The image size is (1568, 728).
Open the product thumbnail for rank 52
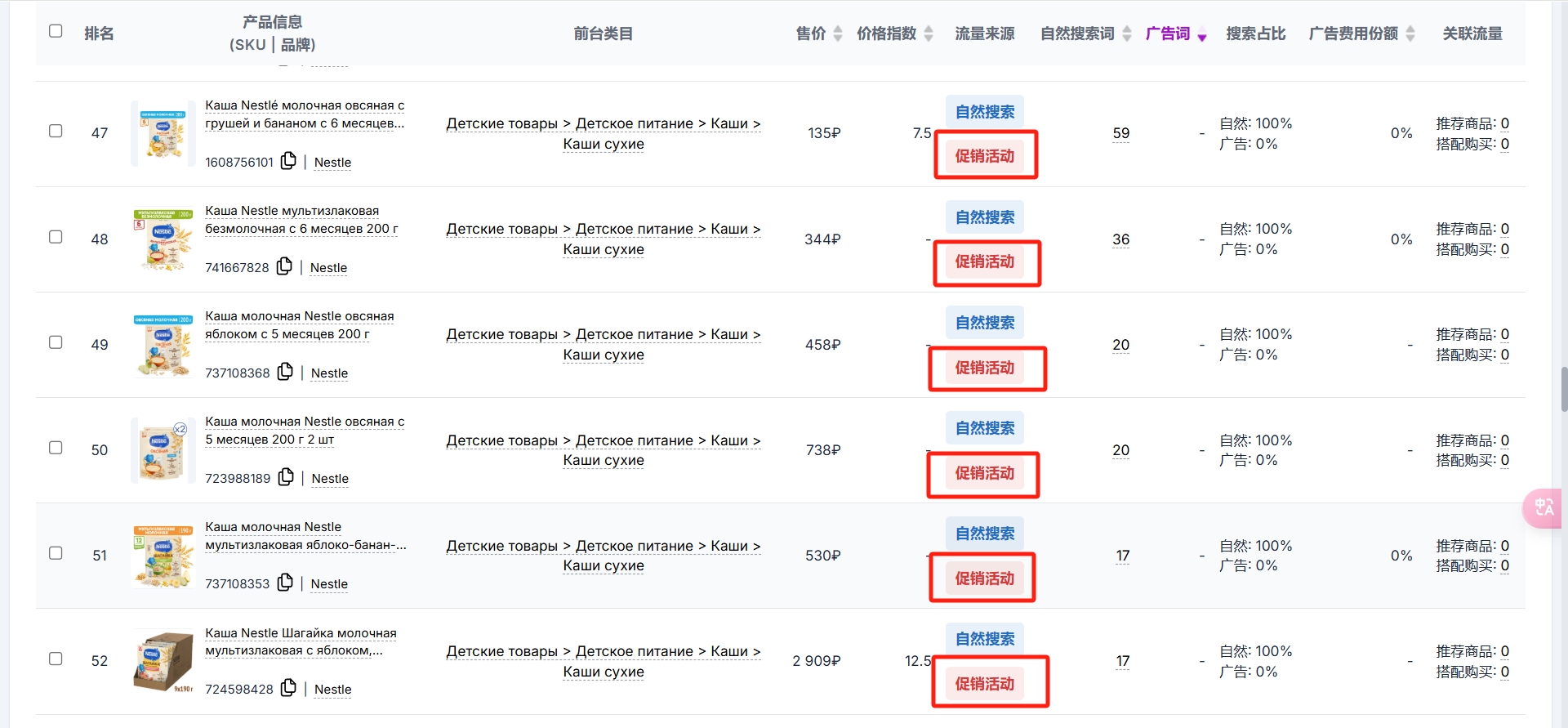(163, 660)
